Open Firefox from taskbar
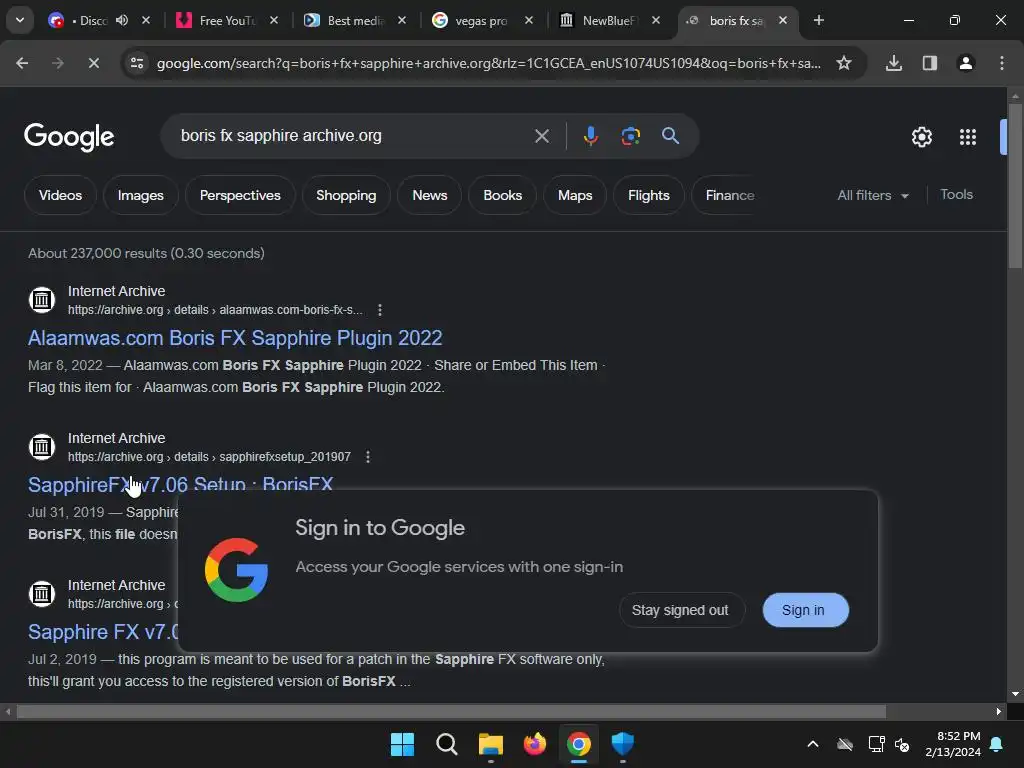Screen dimensions: 1024x768 (535, 744)
